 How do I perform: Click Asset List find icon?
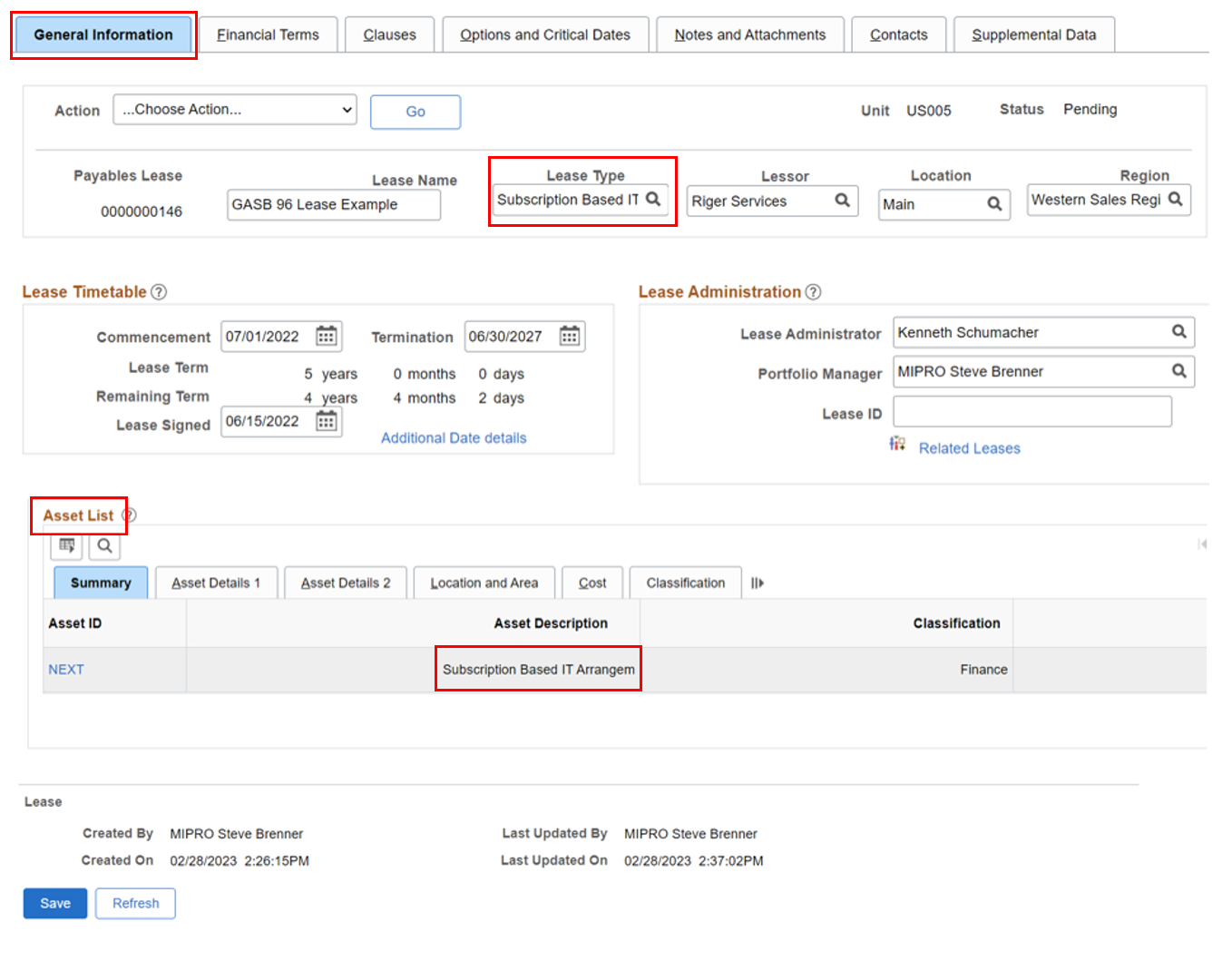[x=105, y=546]
